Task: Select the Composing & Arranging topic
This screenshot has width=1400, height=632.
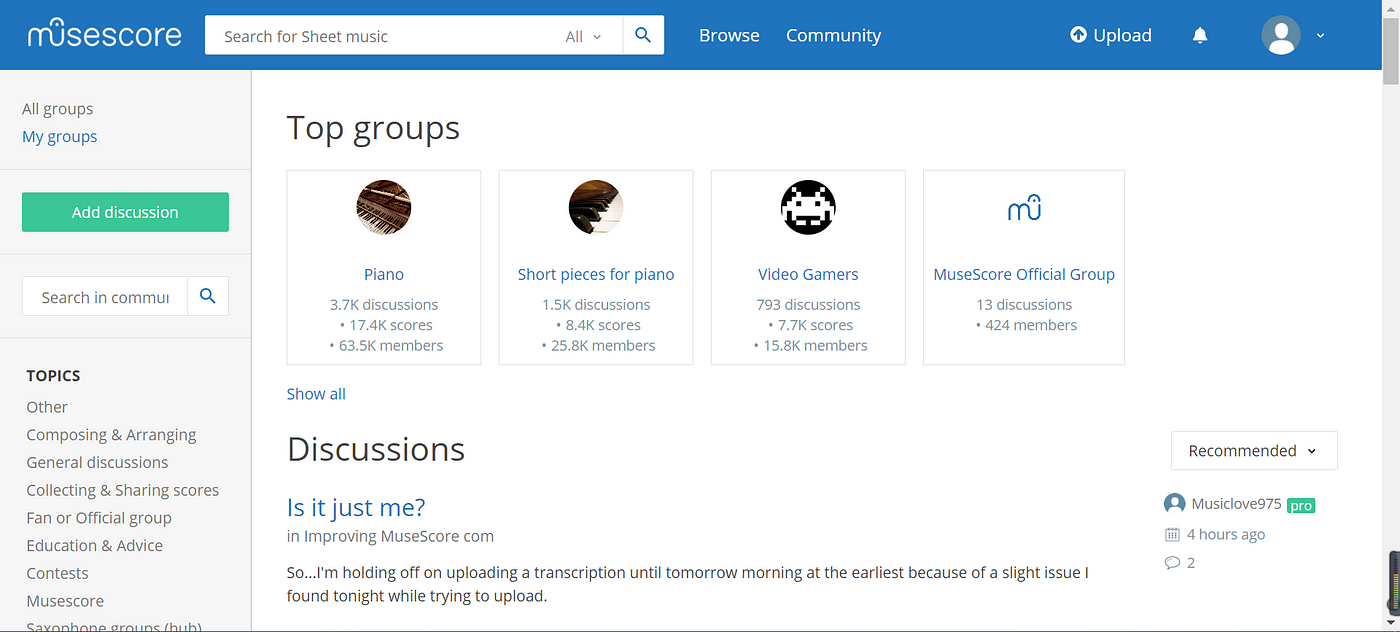Action: point(111,435)
